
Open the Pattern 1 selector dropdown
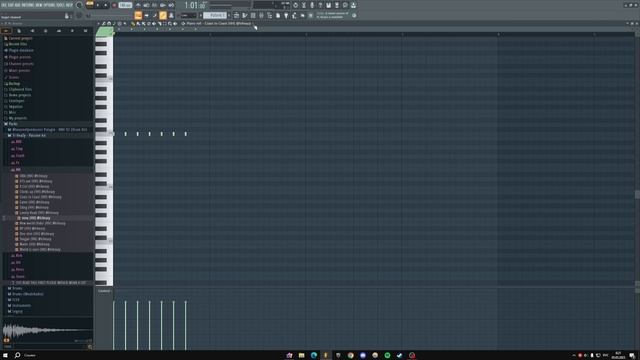coord(215,16)
